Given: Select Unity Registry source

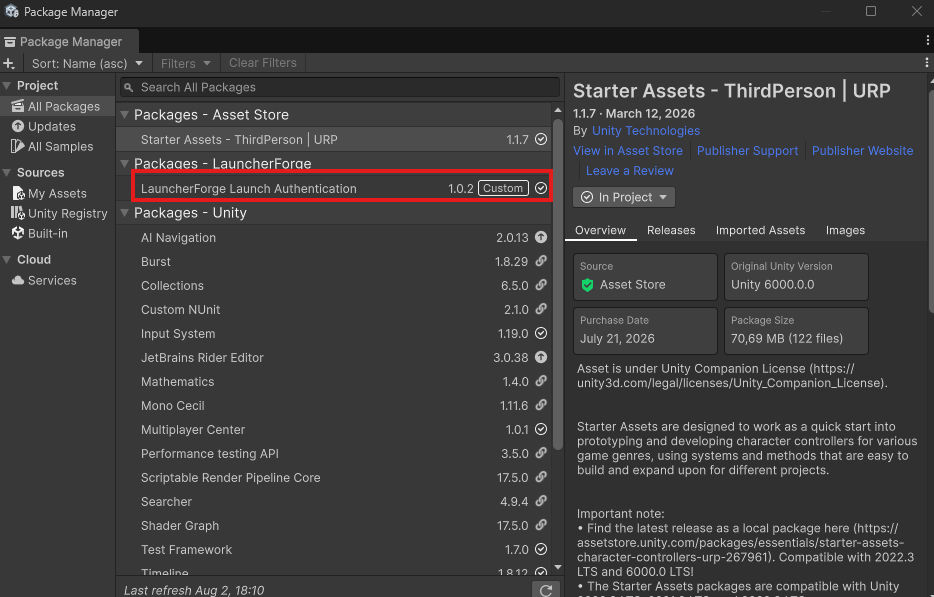Looking at the screenshot, I should point(57,213).
